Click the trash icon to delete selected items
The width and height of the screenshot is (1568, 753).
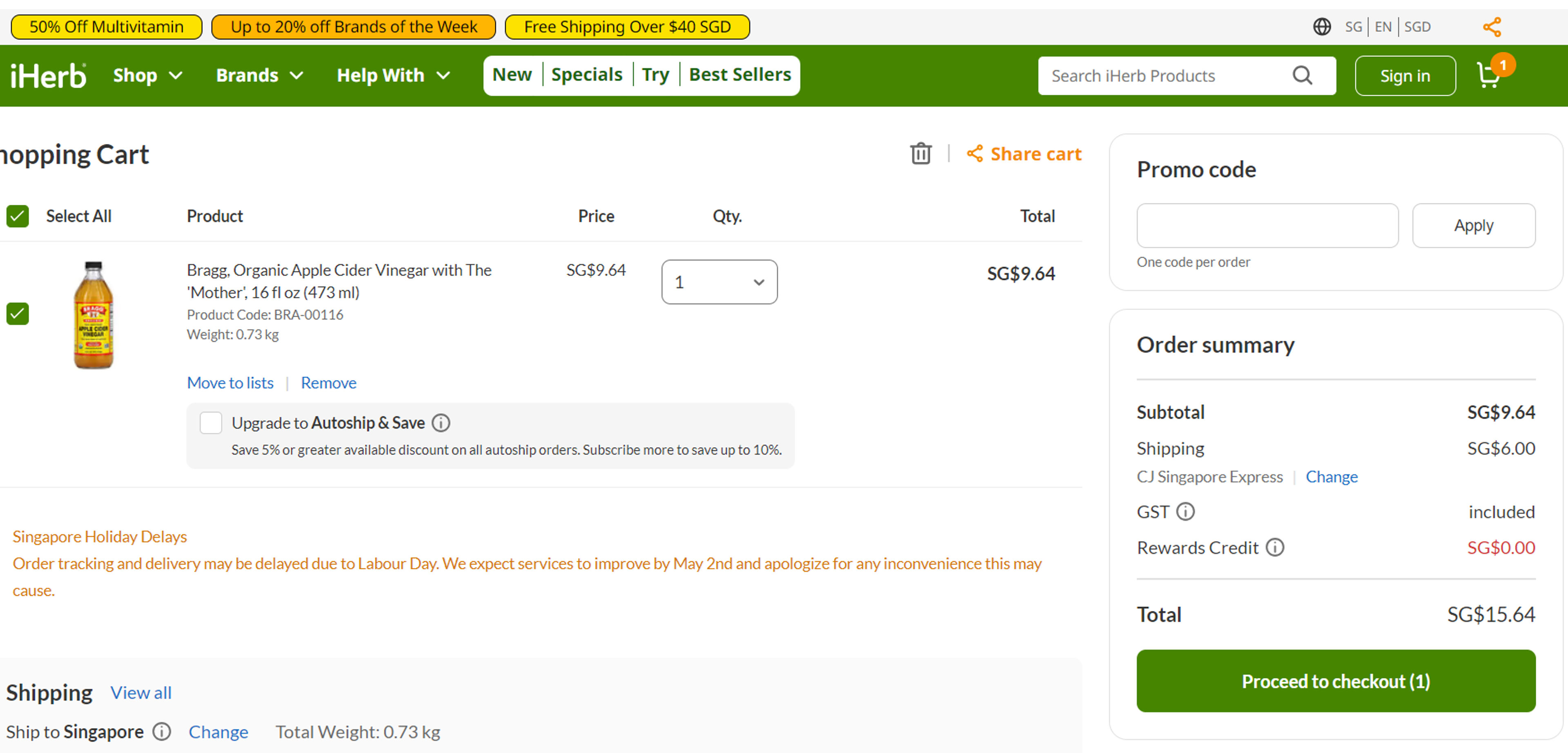click(x=920, y=154)
